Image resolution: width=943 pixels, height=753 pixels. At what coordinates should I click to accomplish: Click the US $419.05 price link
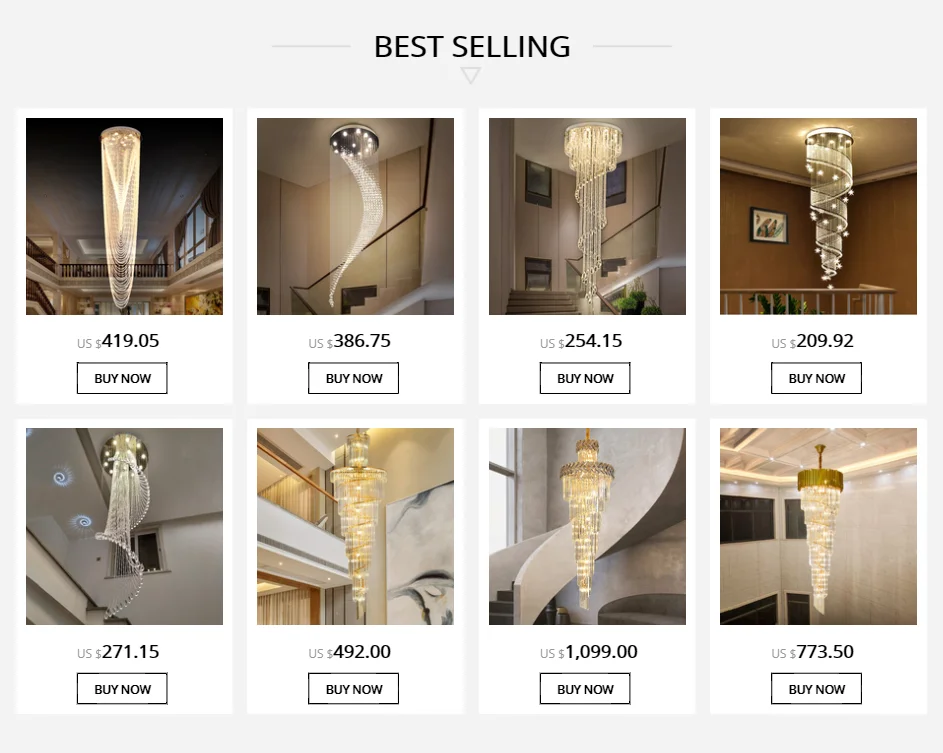(118, 342)
